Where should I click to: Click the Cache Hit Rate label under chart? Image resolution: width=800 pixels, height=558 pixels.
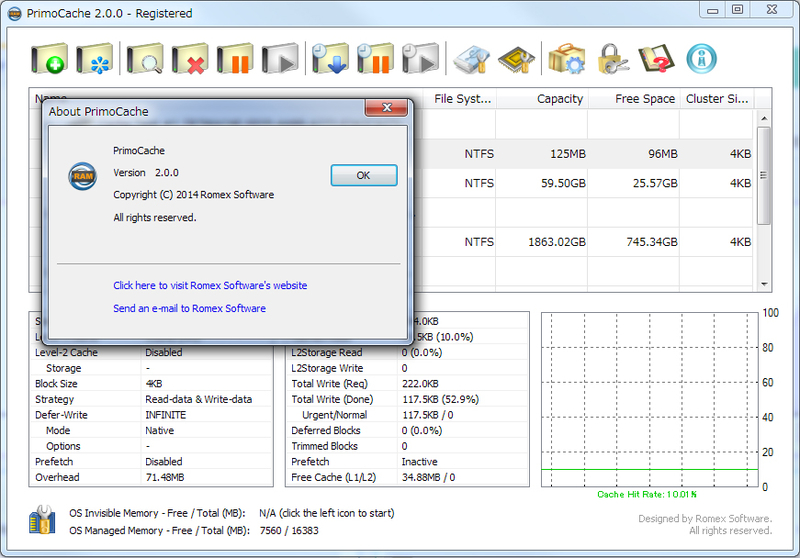click(647, 494)
